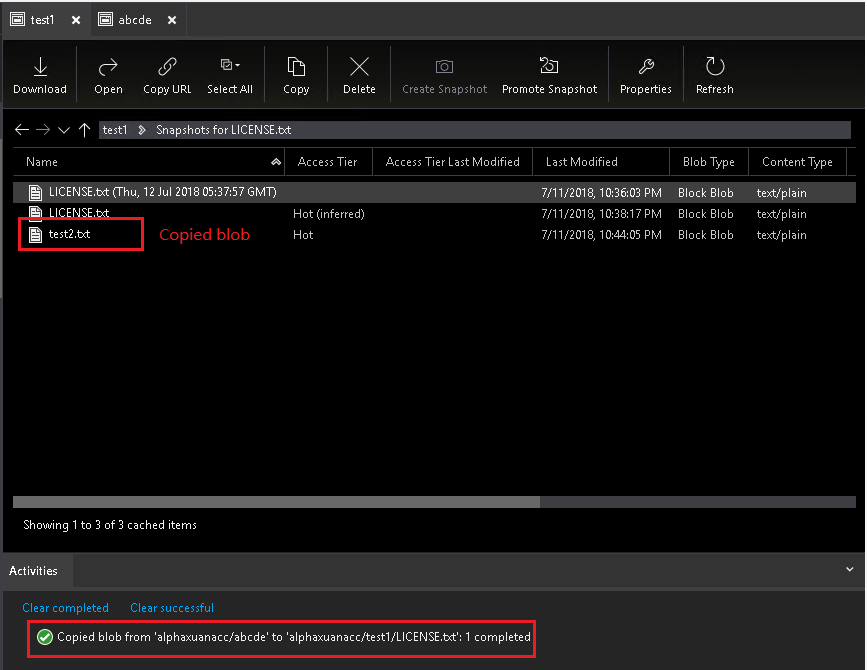Switch to the test1 tab
867x670 pixels.
point(41,18)
